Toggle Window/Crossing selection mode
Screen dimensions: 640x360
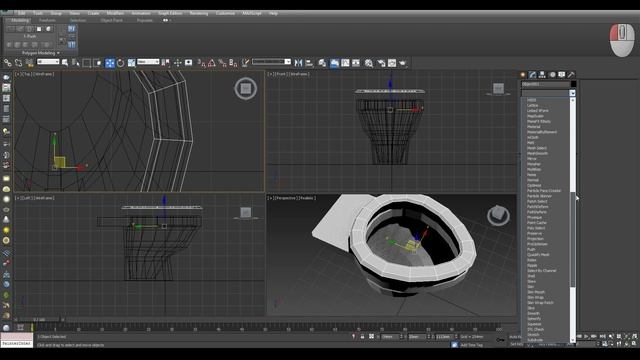pyautogui.click(x=98, y=63)
